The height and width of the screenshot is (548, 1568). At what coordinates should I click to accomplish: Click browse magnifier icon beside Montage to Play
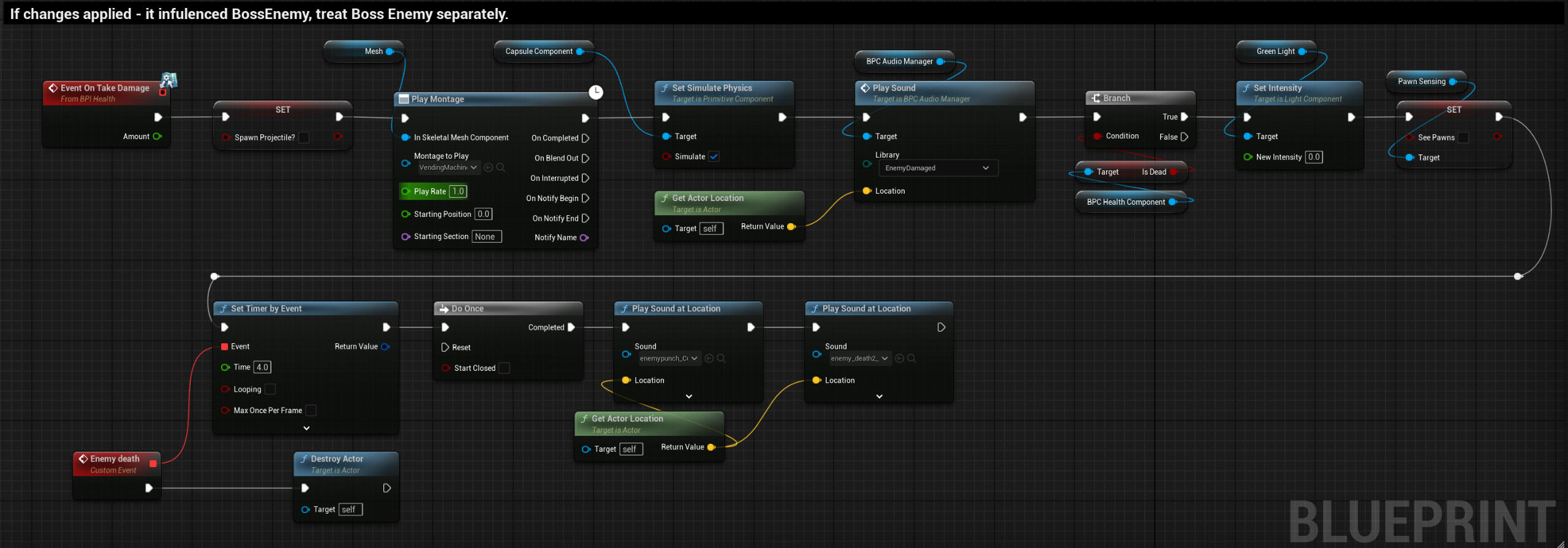click(500, 167)
